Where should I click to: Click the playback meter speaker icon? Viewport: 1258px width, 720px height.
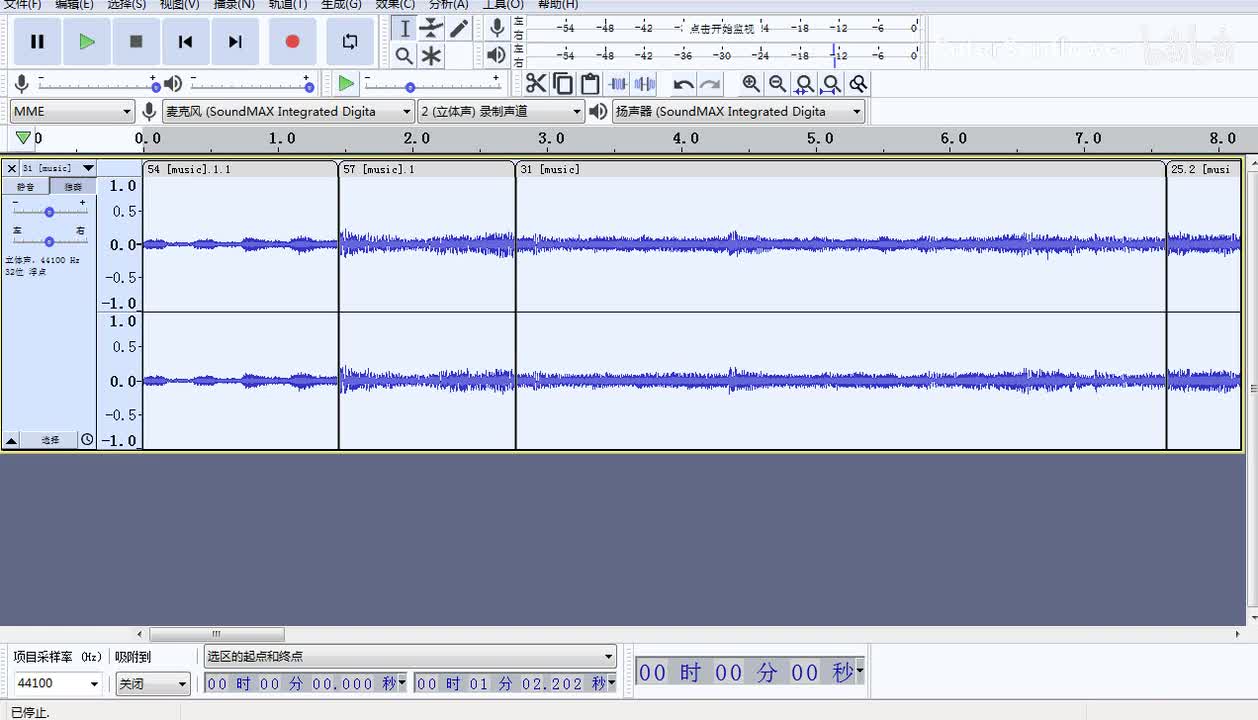click(x=497, y=55)
